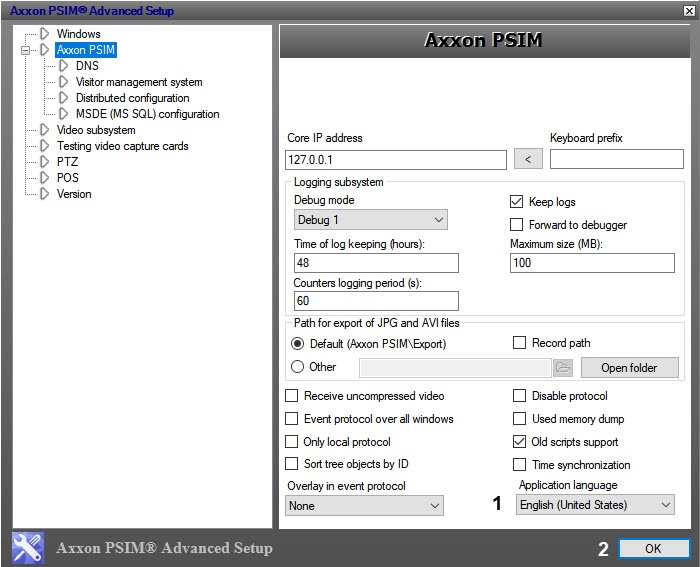Uncheck the Keep logs checkbox
The width and height of the screenshot is (700, 567).
516,202
